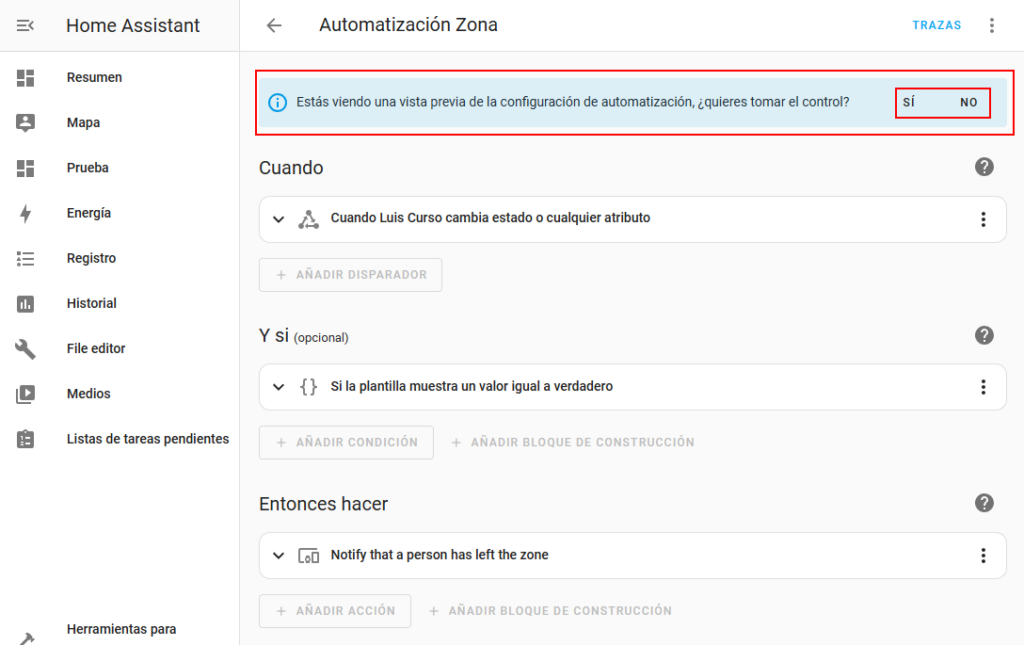Open File editor from sidebar
This screenshot has width=1024, height=645.
coord(95,348)
